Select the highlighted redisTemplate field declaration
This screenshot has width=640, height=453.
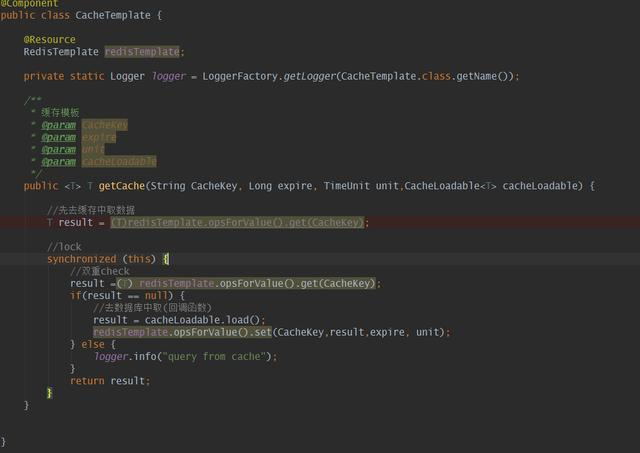tap(142, 52)
